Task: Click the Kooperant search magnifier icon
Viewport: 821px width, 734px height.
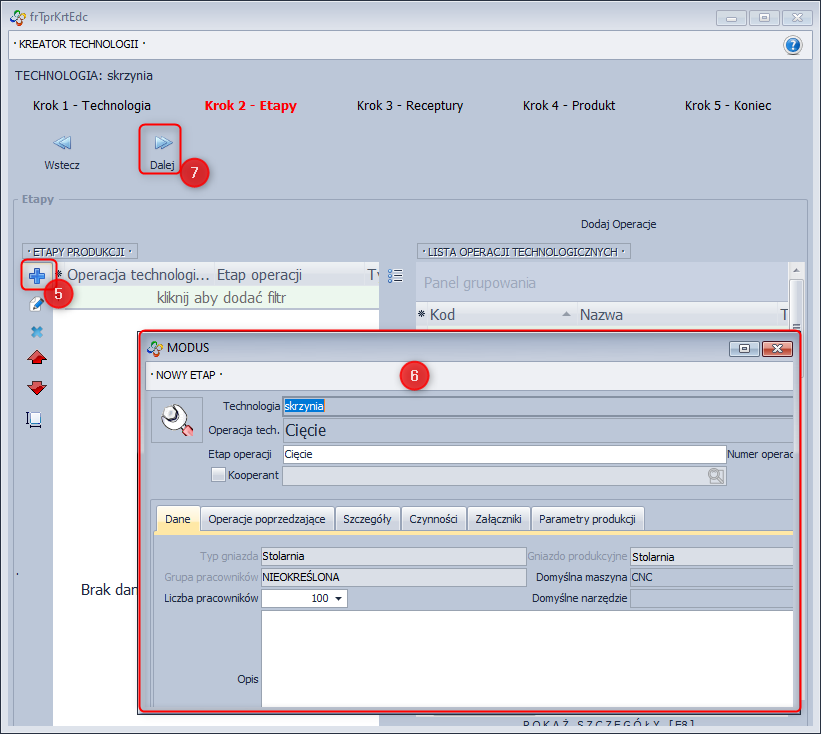Action: pos(715,476)
